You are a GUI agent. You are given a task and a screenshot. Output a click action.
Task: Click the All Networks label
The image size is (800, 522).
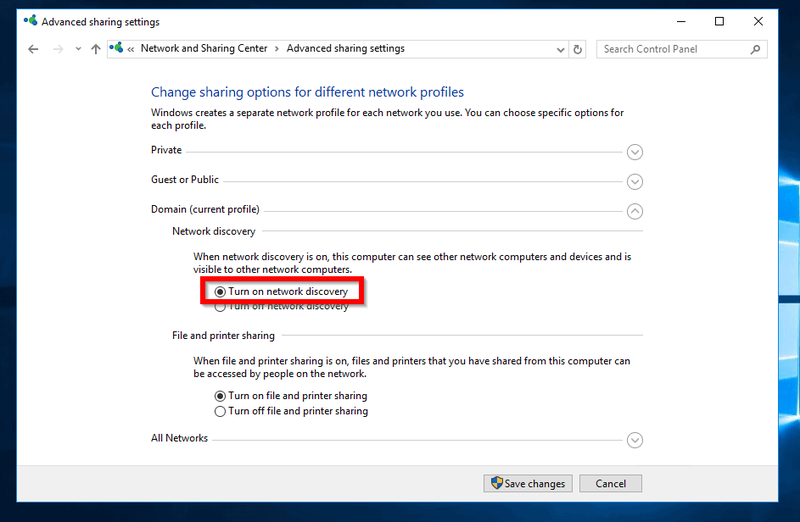point(179,438)
